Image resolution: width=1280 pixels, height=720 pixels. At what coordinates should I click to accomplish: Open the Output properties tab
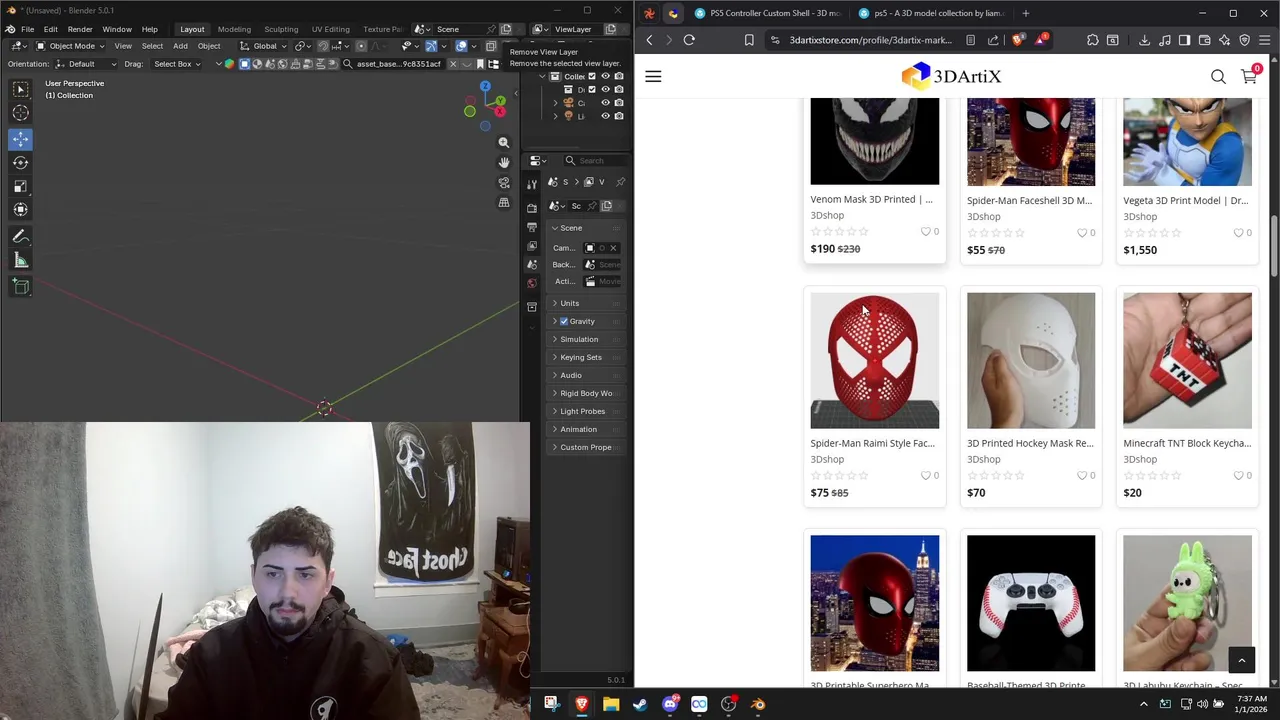point(532,227)
